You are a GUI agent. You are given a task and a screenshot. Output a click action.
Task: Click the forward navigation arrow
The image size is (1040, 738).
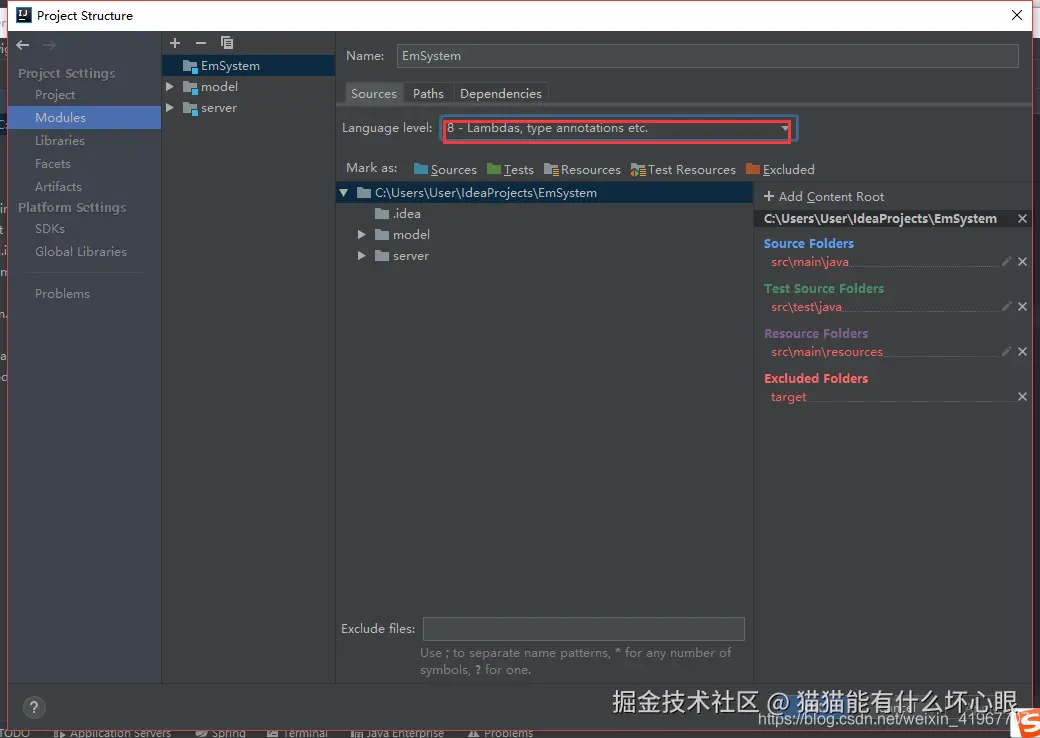(49, 45)
